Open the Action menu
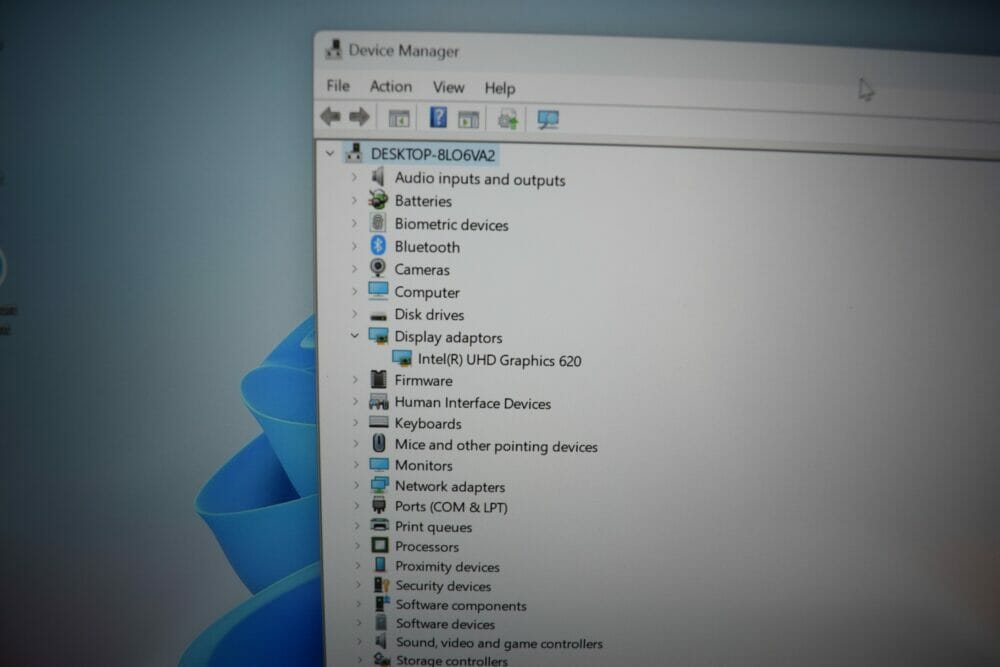 [x=391, y=86]
